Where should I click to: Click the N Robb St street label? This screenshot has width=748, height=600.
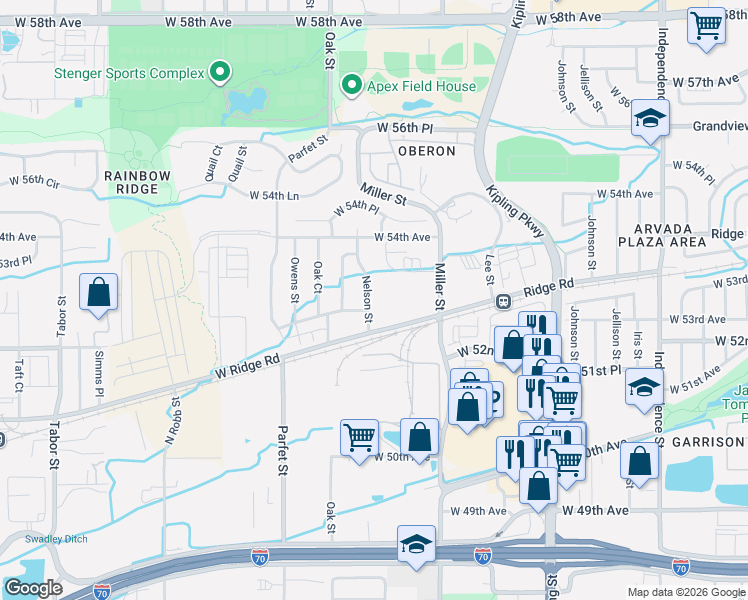(173, 421)
